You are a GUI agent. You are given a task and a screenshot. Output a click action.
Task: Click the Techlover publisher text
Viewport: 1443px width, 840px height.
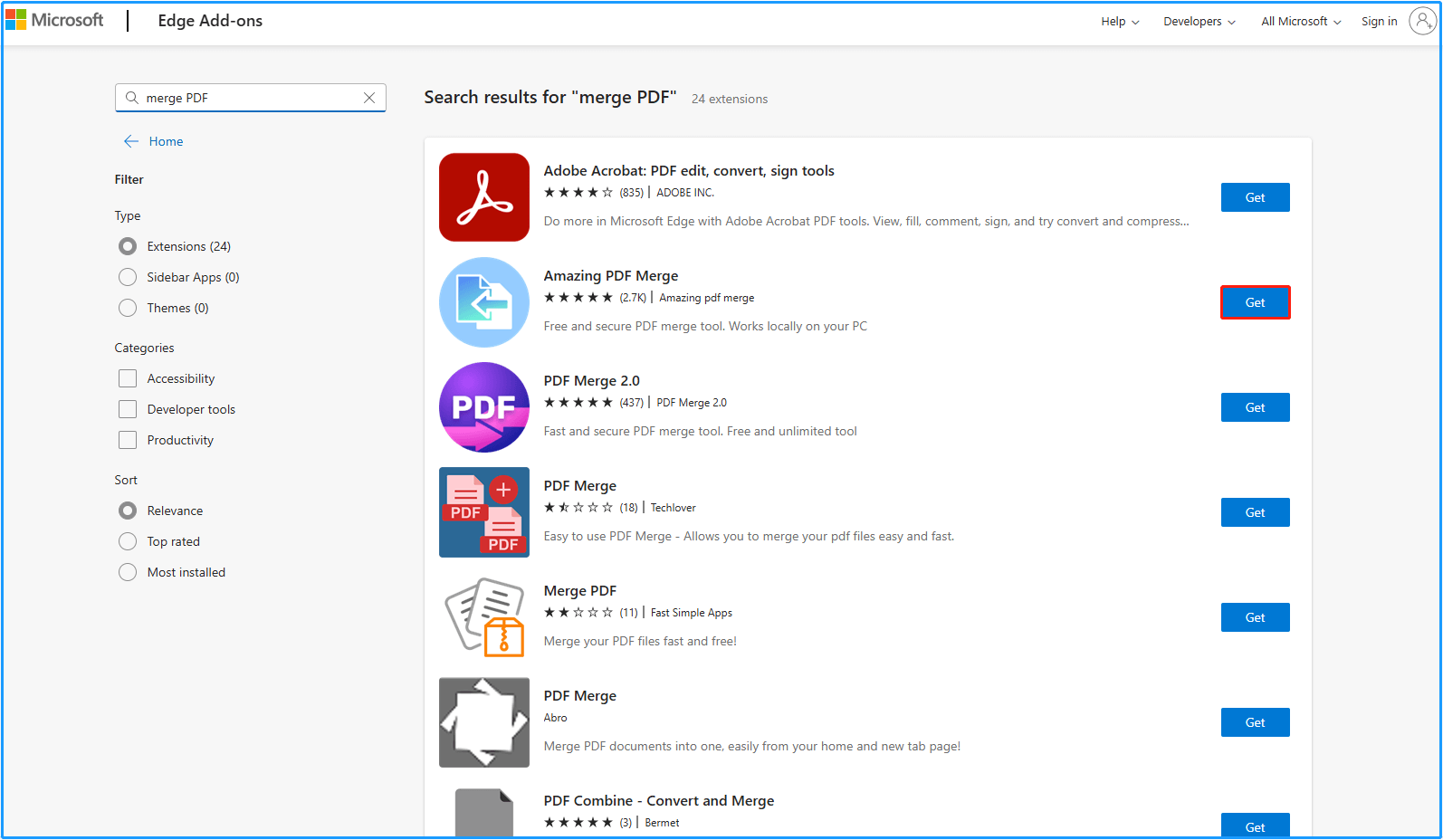click(673, 508)
